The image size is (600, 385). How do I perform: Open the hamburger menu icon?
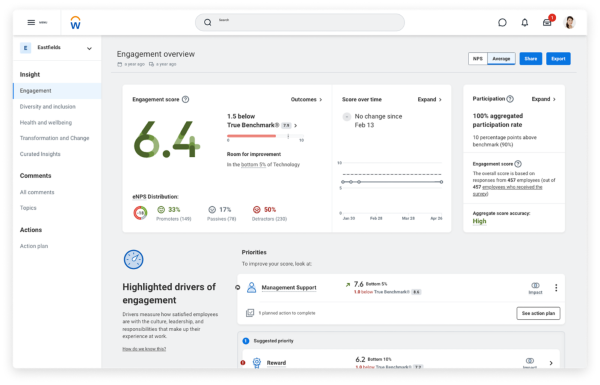click(x=31, y=23)
